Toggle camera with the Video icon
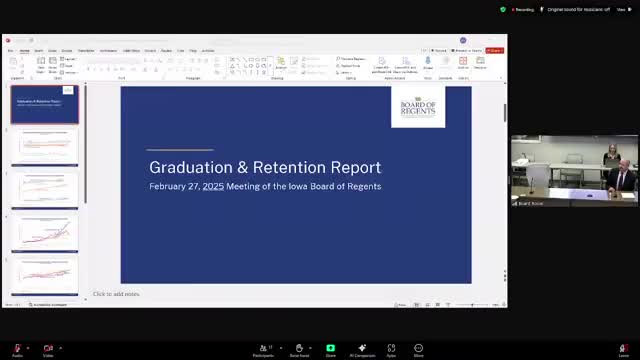This screenshot has height=360, width=640. click(x=48, y=350)
